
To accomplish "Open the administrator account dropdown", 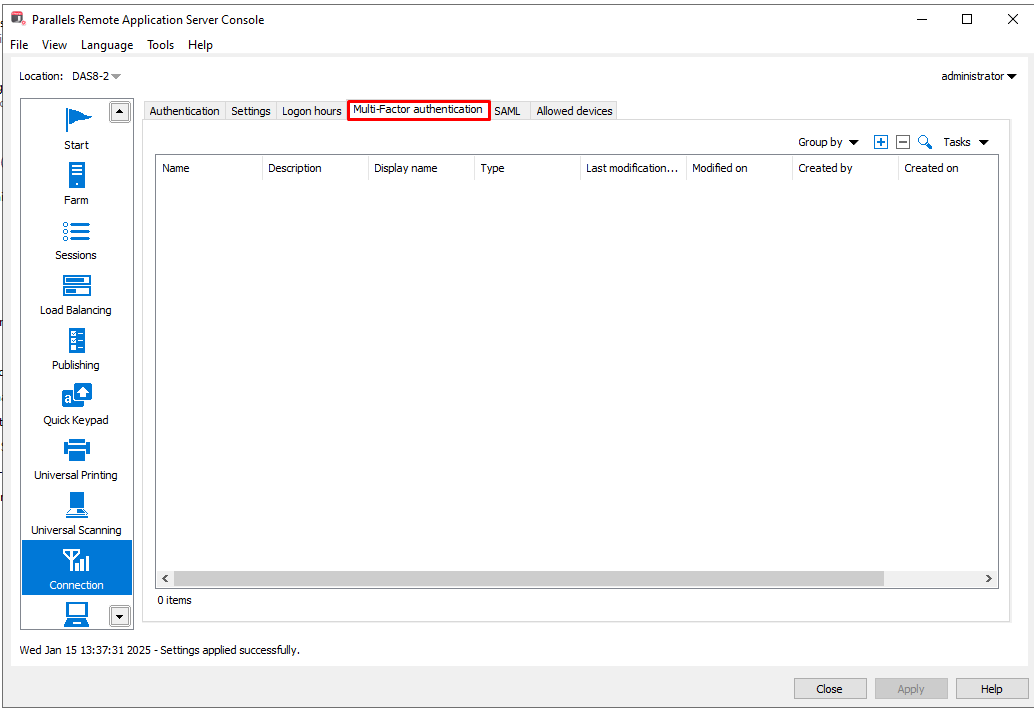I will (978, 76).
